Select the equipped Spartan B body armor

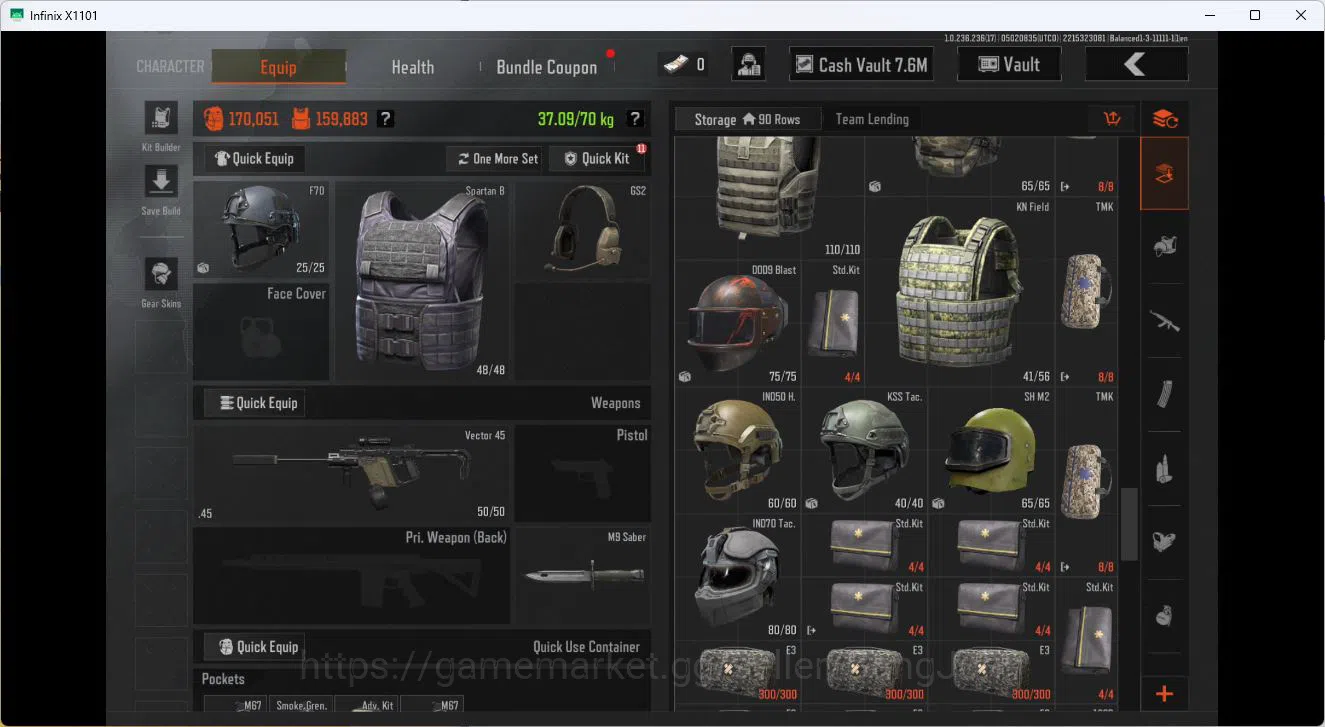[x=421, y=281]
